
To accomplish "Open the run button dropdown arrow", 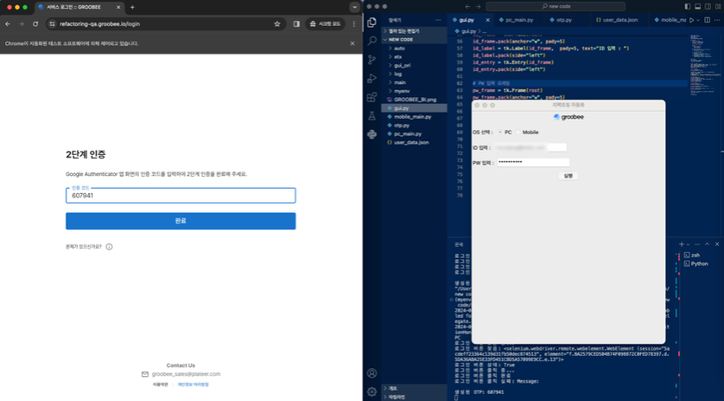I will click(x=698, y=20).
